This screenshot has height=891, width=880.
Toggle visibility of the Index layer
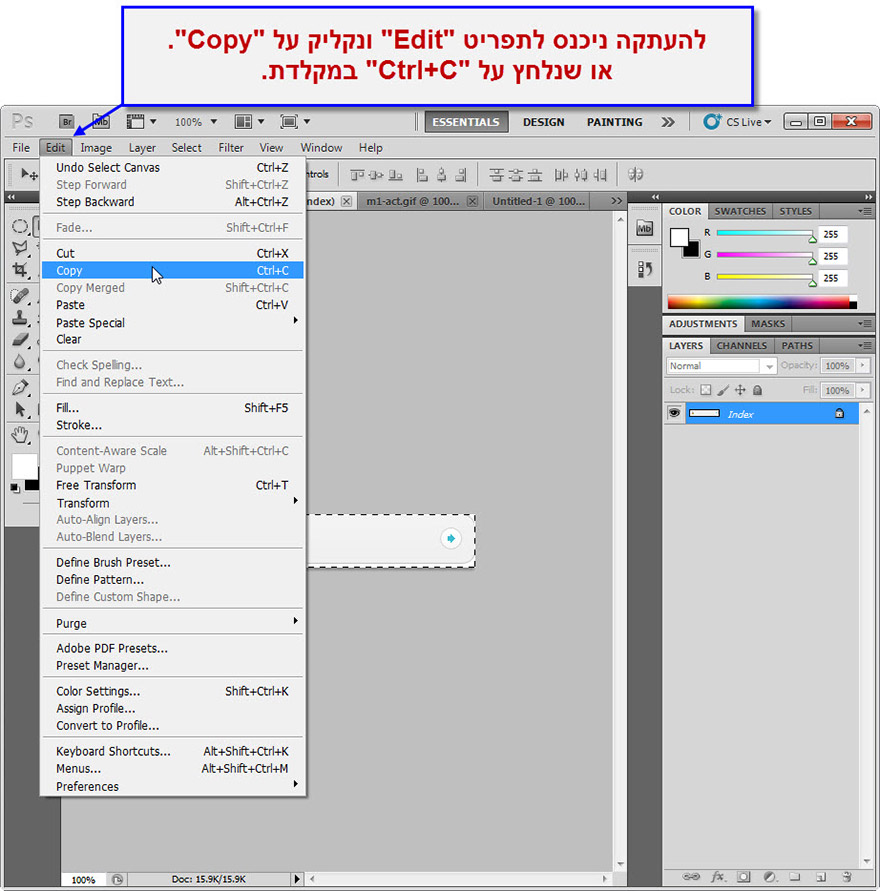(674, 413)
